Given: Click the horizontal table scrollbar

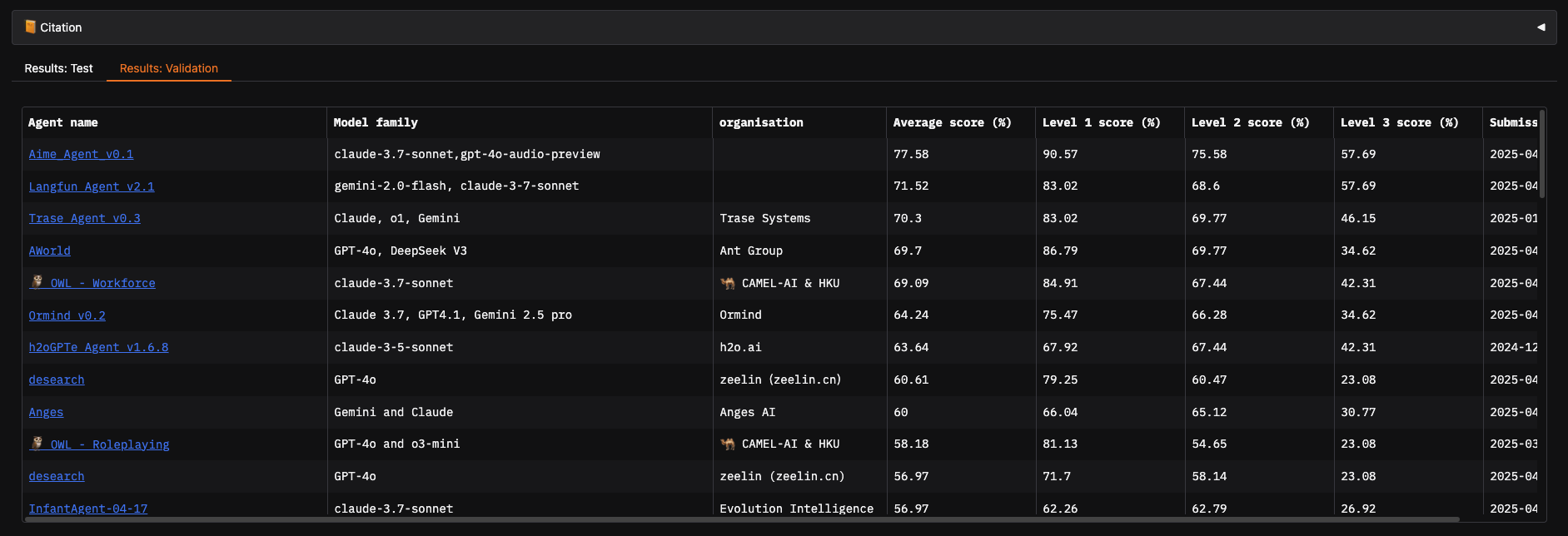Looking at the screenshot, I should click(742, 519).
